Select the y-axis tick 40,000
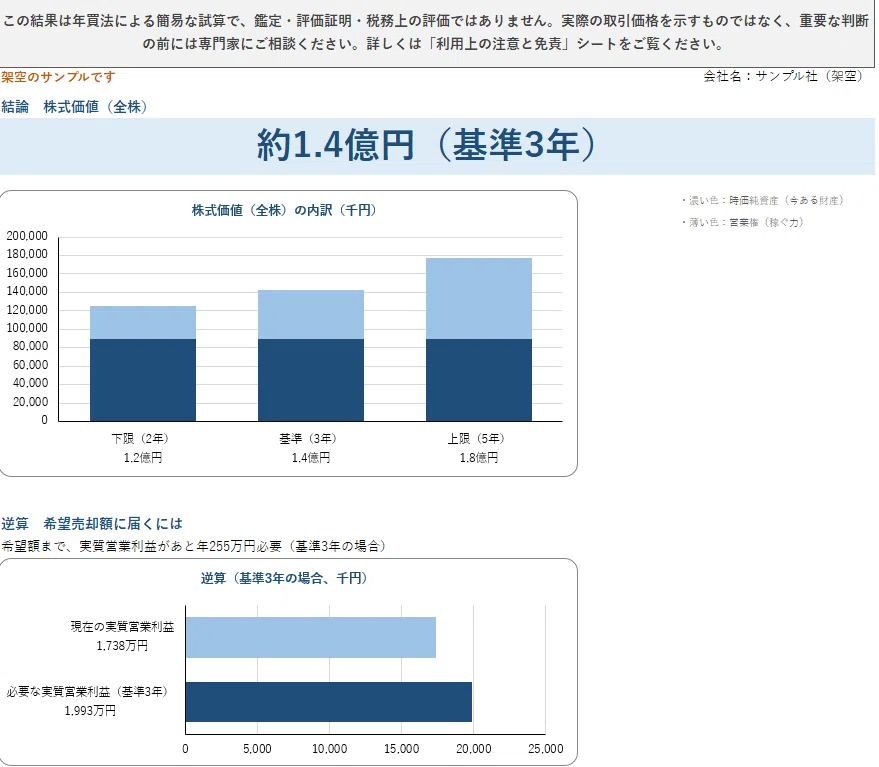The image size is (879, 767). 30,383
